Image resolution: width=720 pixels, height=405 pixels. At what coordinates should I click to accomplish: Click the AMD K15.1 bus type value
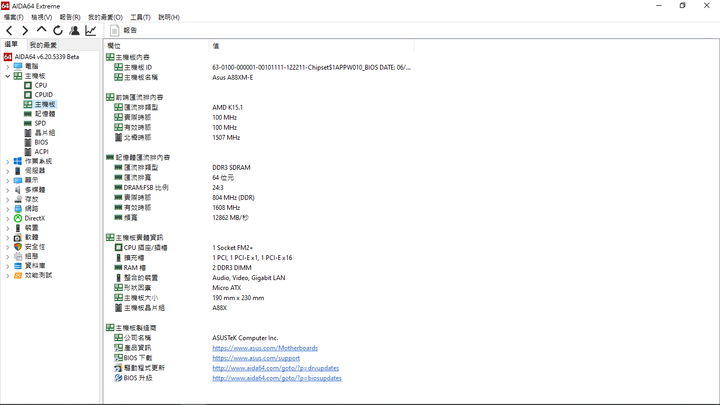pos(227,107)
